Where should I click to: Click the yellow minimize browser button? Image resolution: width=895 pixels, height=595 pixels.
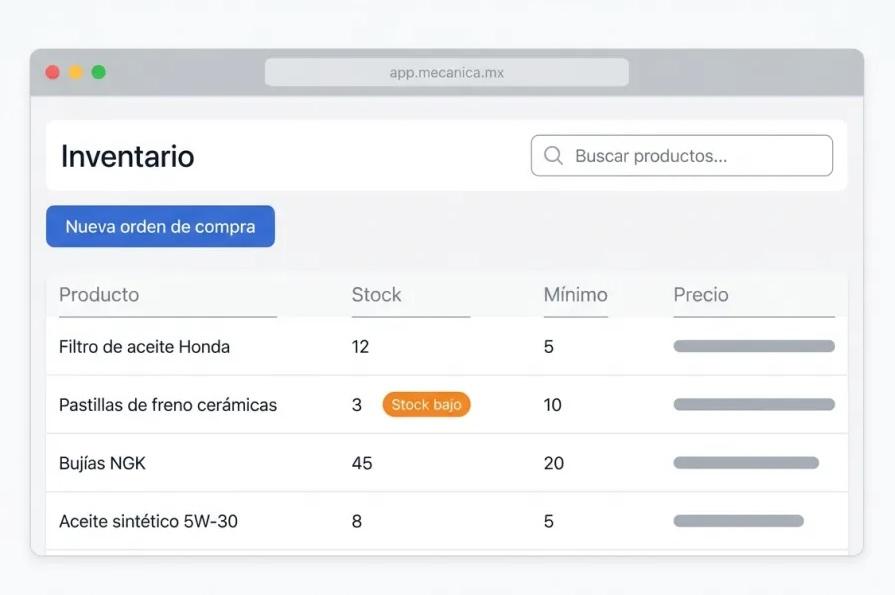[74, 72]
